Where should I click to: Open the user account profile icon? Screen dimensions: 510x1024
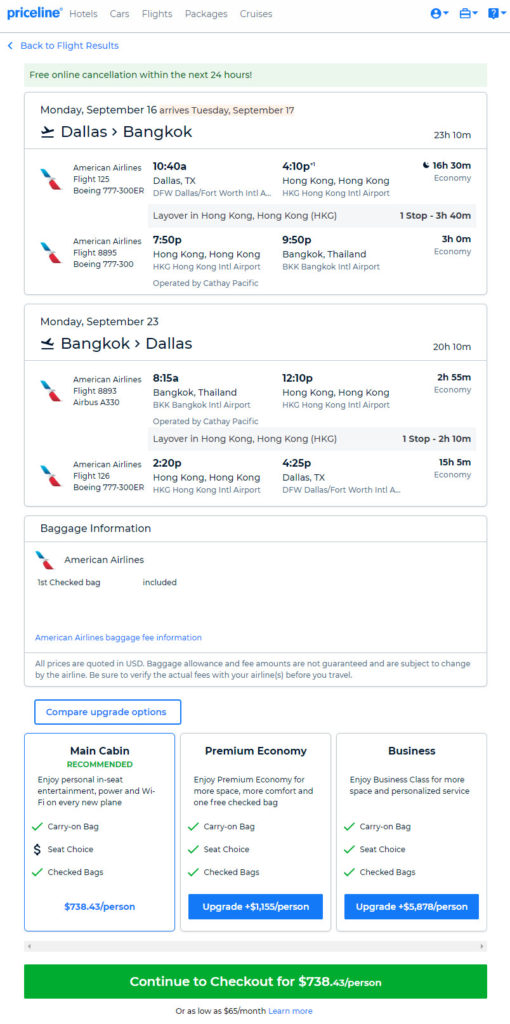(436, 14)
